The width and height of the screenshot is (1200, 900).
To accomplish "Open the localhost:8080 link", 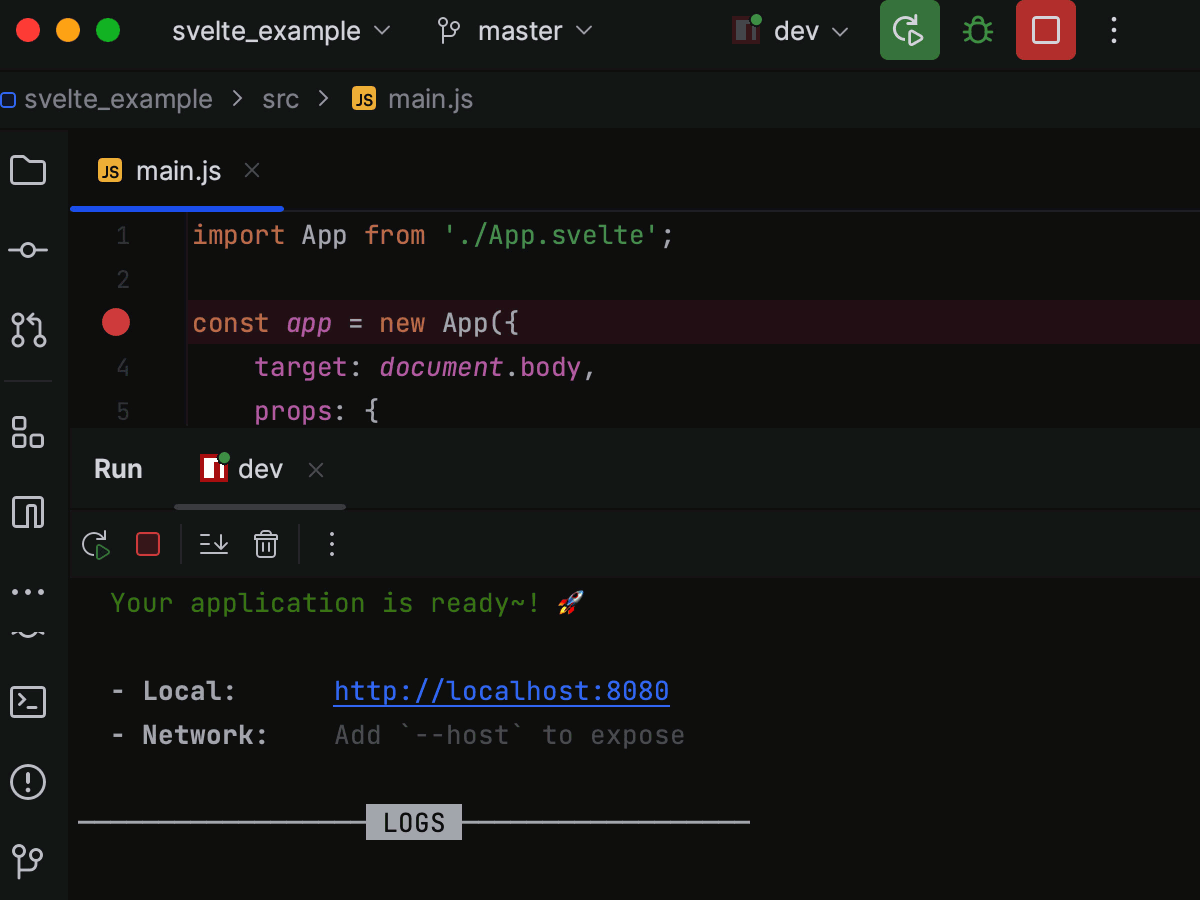I will coord(501,691).
